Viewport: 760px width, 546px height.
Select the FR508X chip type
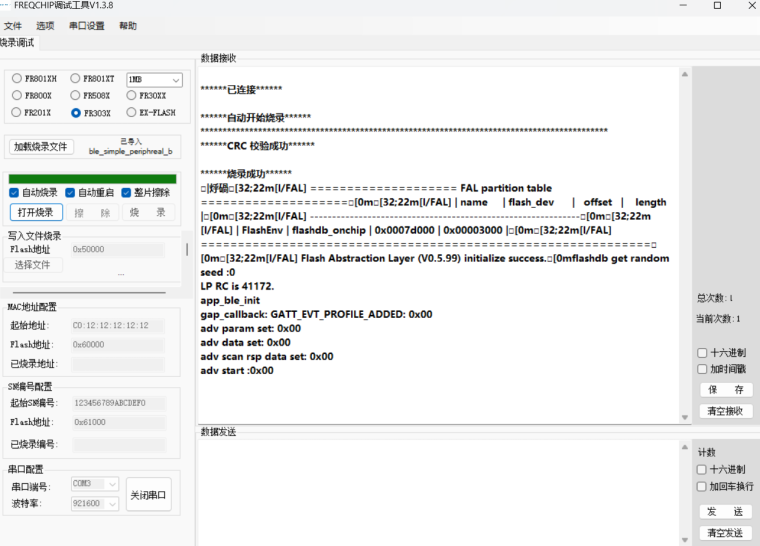[75, 96]
